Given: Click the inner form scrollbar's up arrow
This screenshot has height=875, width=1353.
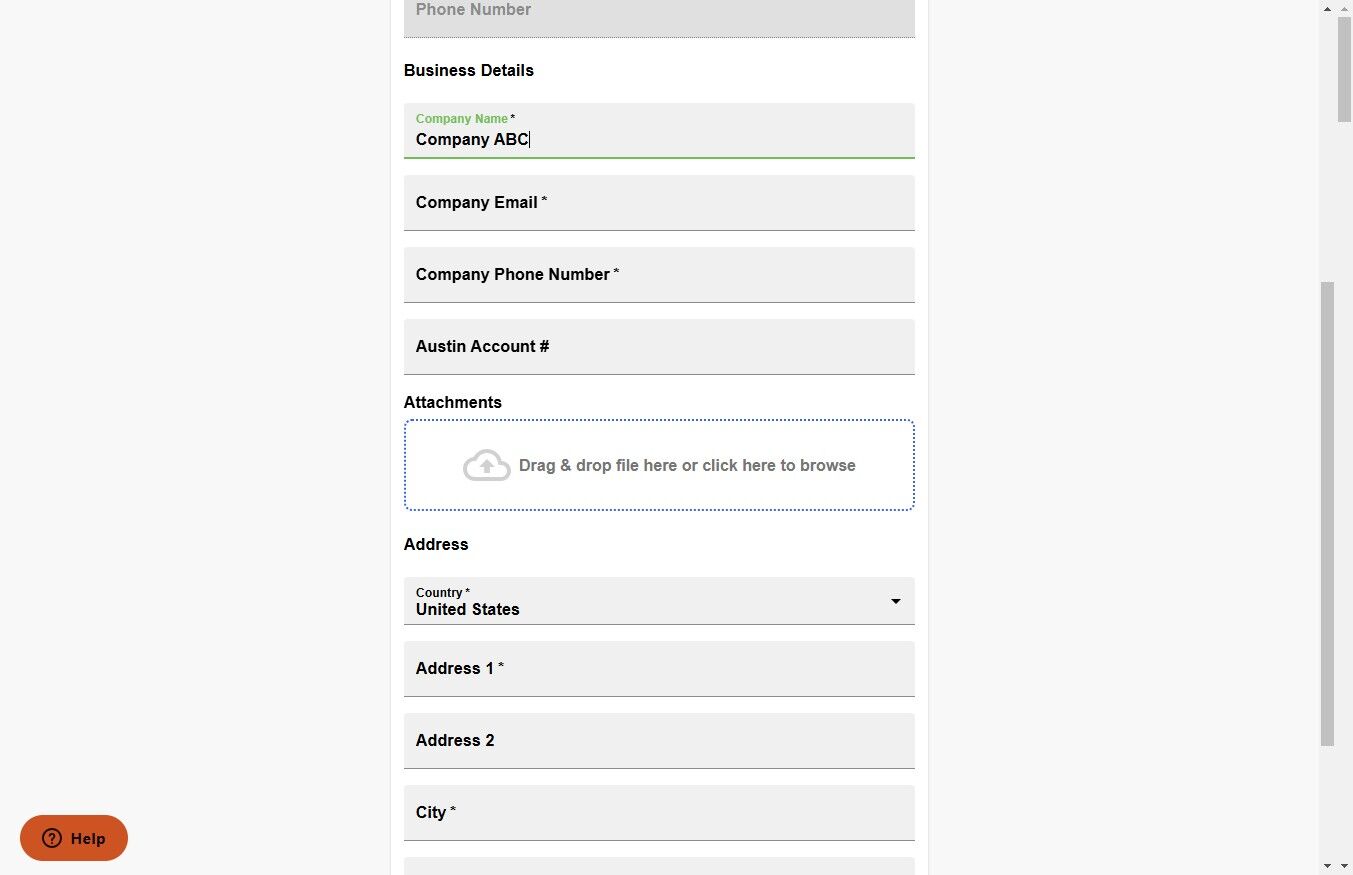Looking at the screenshot, I should (x=1327, y=9).
